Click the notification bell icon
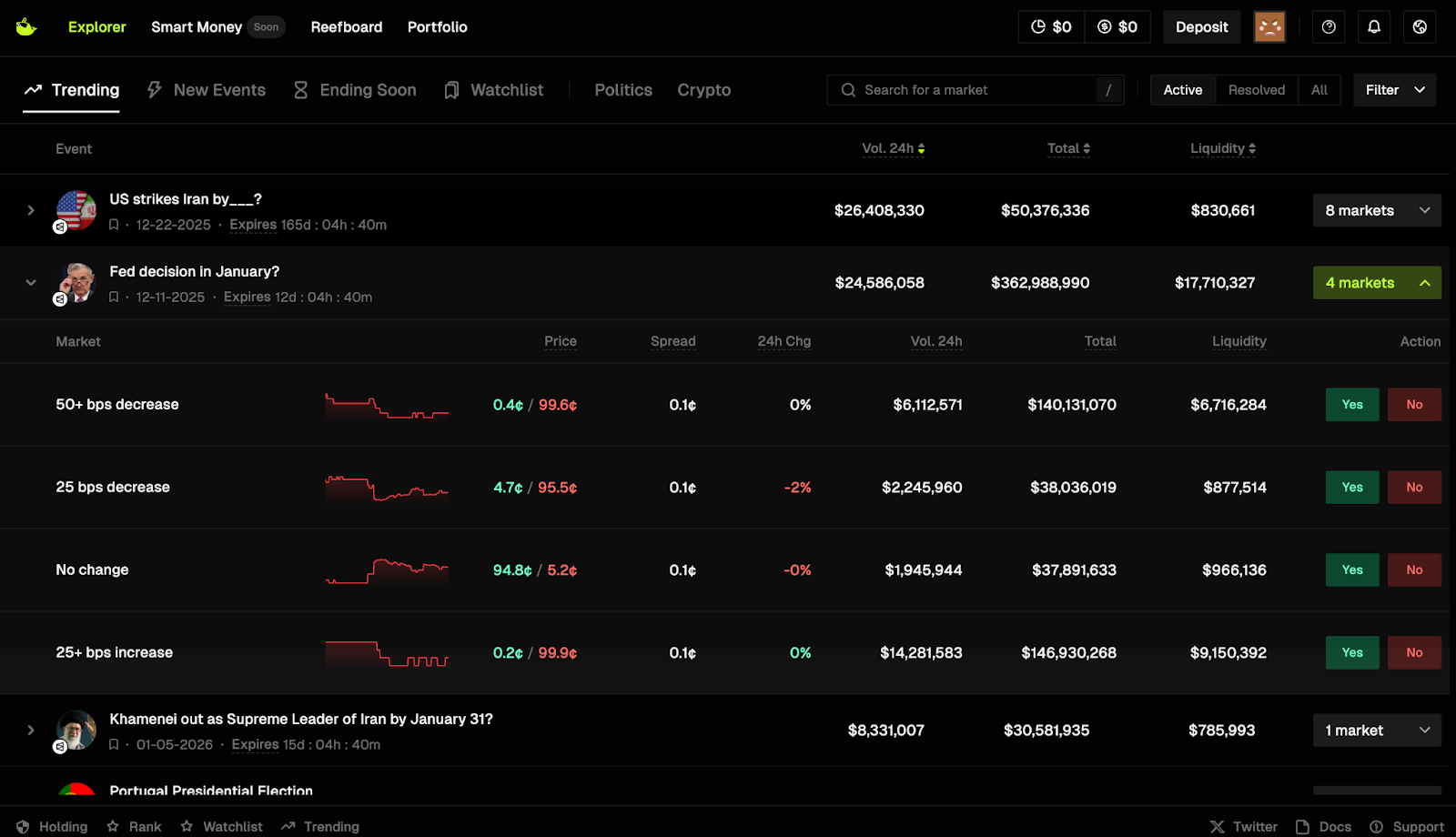This screenshot has height=837, width=1456. click(x=1374, y=27)
